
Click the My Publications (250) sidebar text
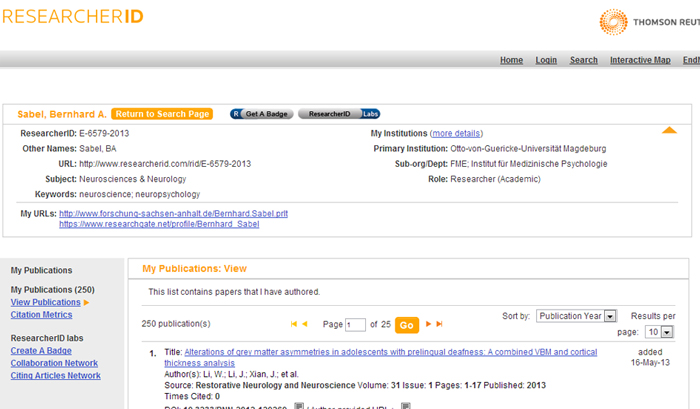coord(53,290)
